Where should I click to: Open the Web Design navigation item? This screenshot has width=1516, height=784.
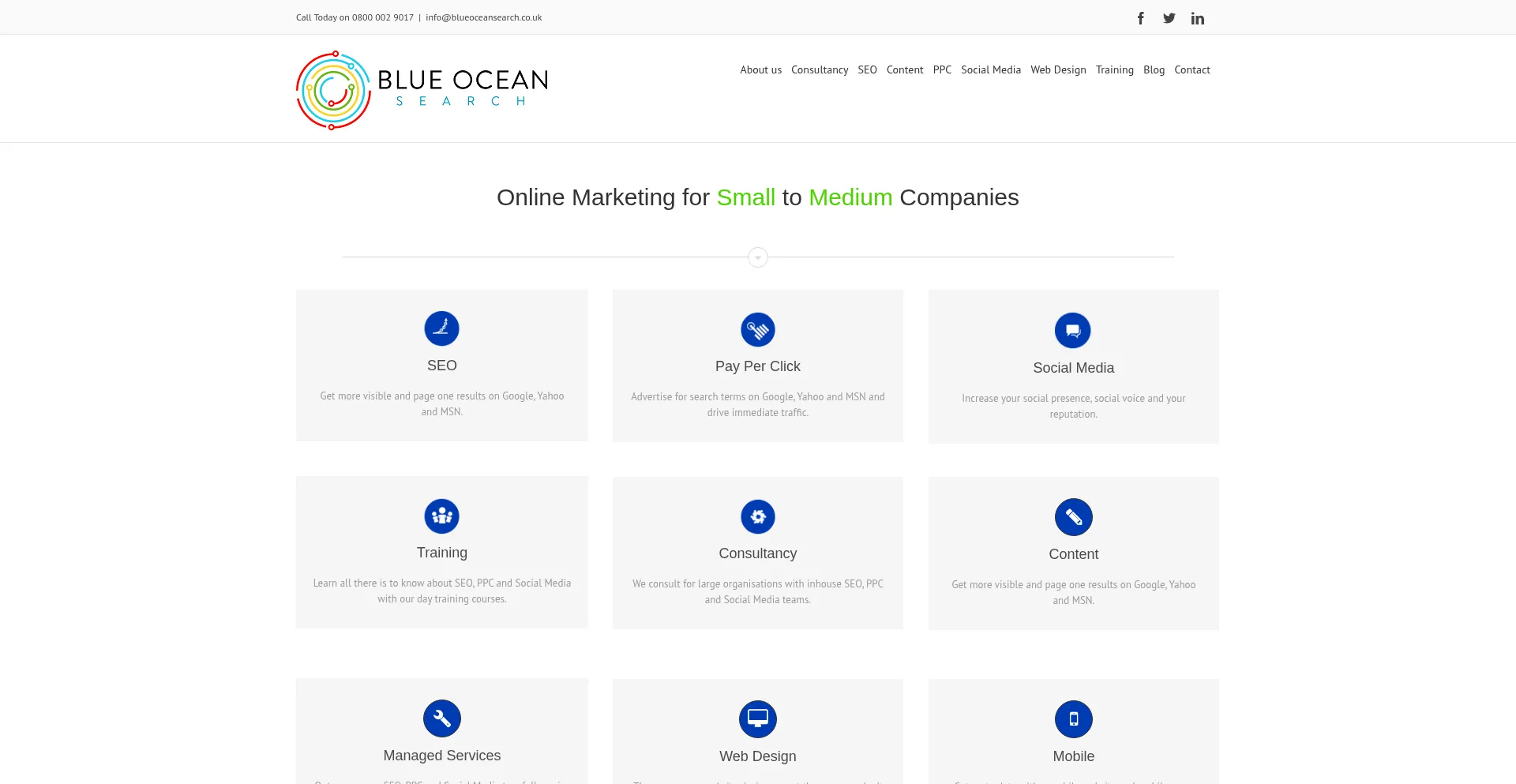point(1058,69)
